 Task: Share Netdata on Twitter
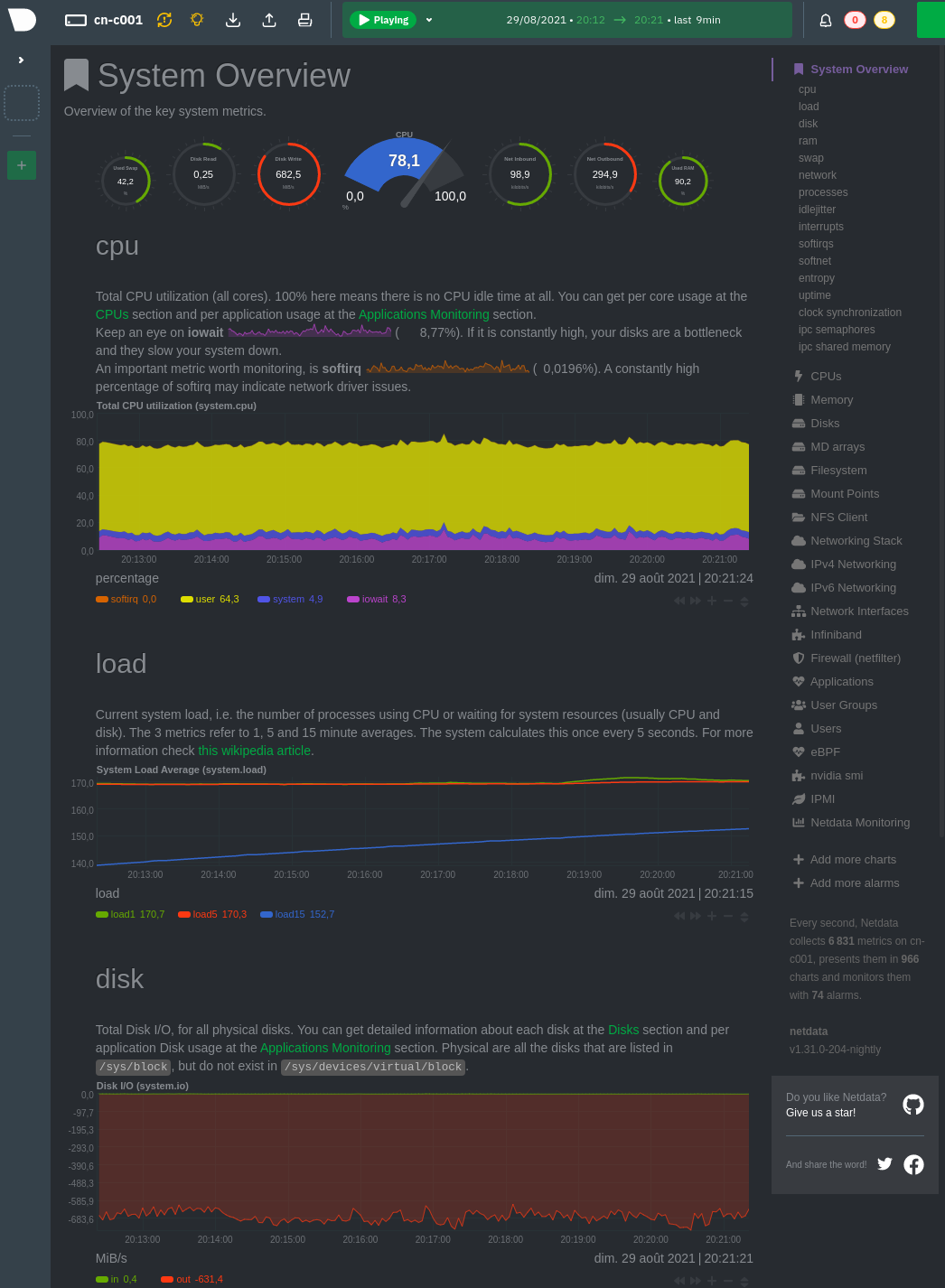click(x=884, y=1164)
